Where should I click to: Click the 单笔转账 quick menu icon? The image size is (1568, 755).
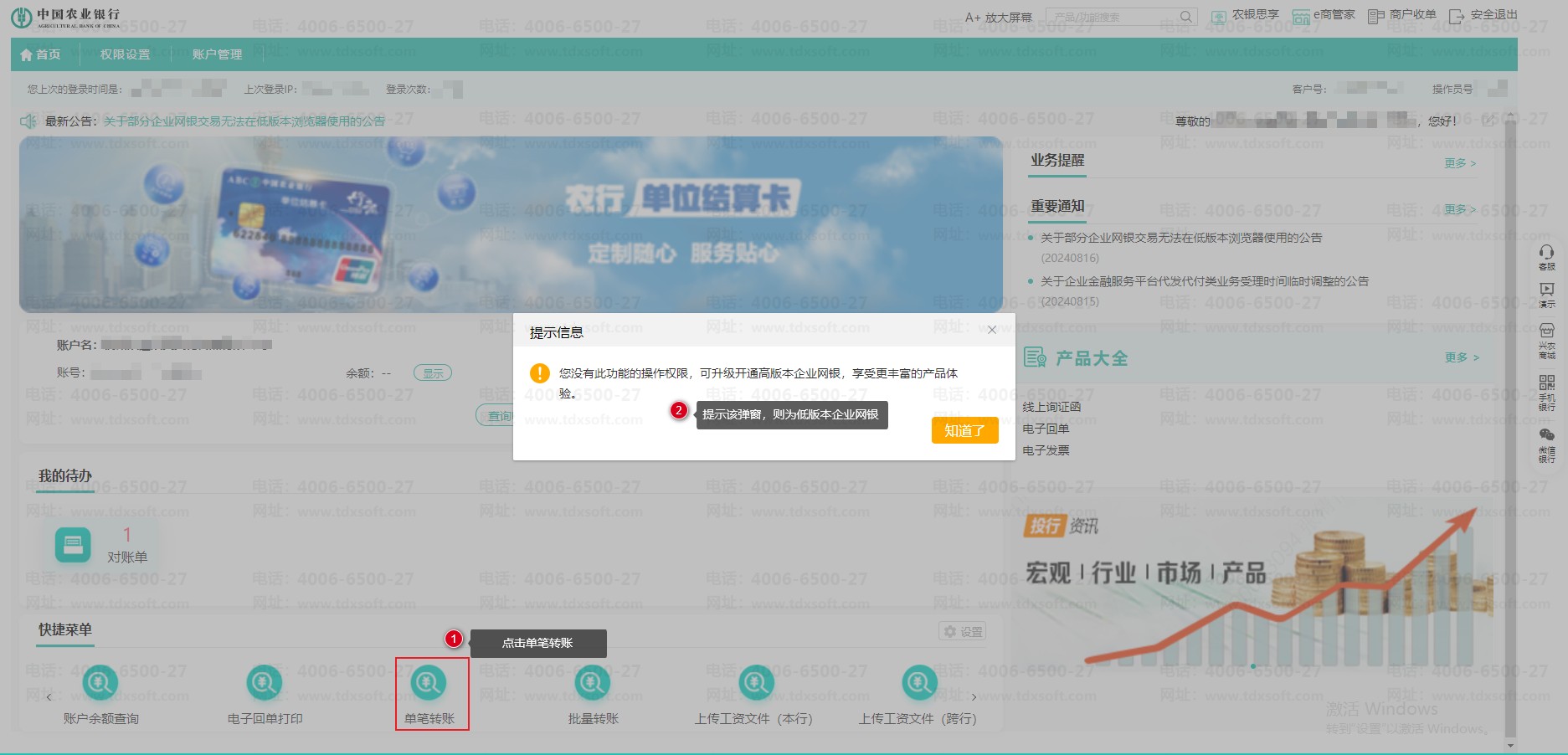pyautogui.click(x=429, y=684)
